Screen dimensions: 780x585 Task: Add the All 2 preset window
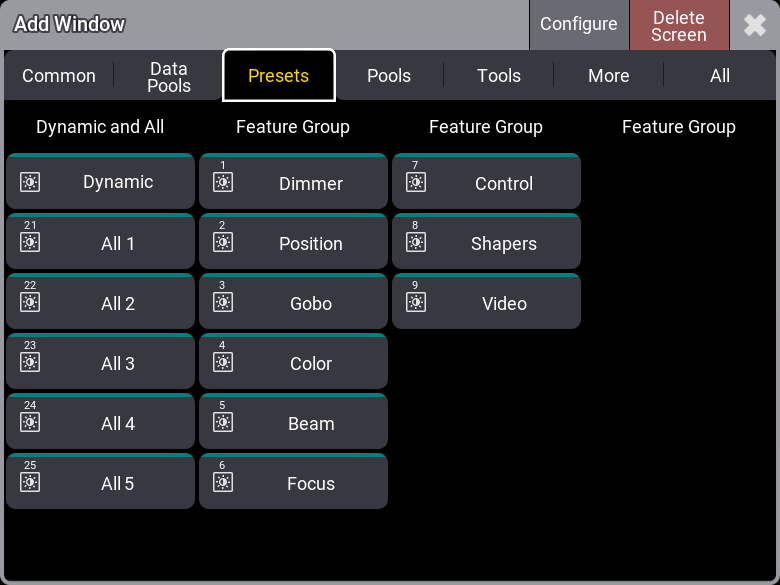point(100,301)
